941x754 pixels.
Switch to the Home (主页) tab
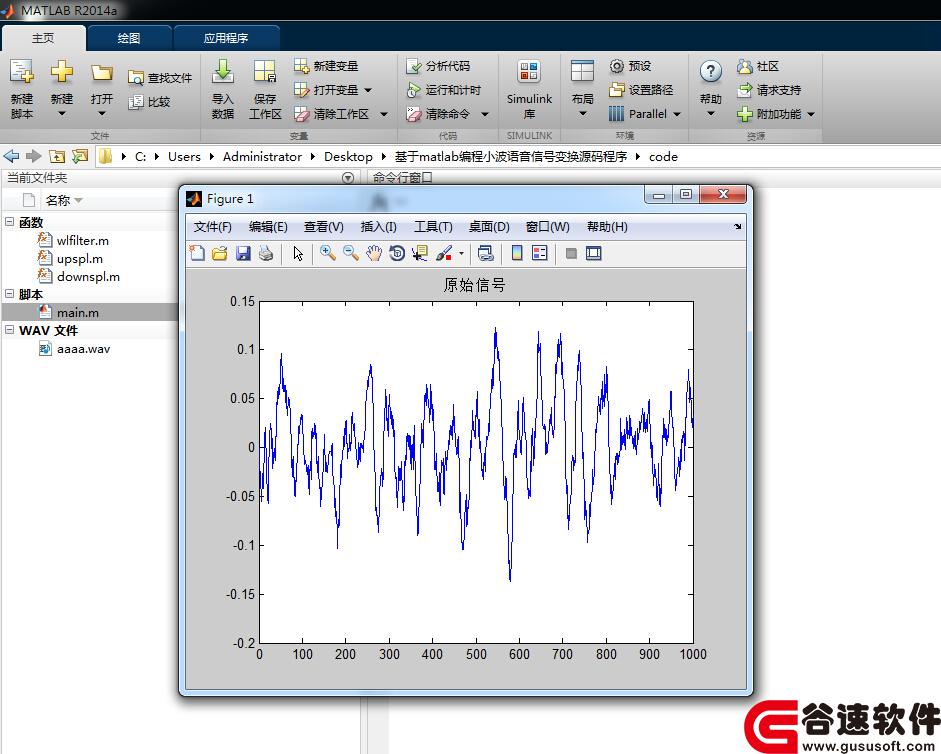point(43,38)
